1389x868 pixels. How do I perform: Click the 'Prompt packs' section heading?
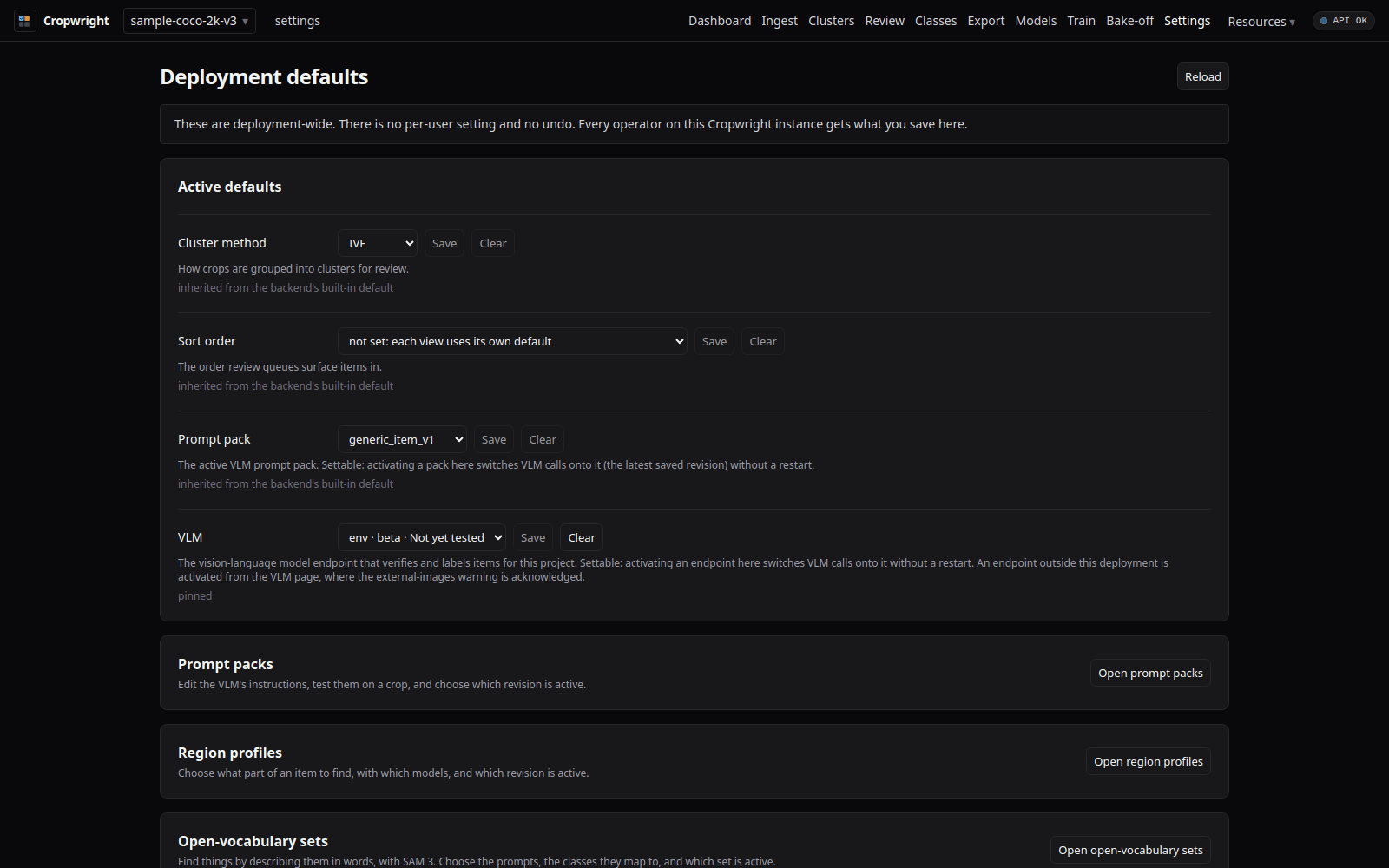pos(226,665)
